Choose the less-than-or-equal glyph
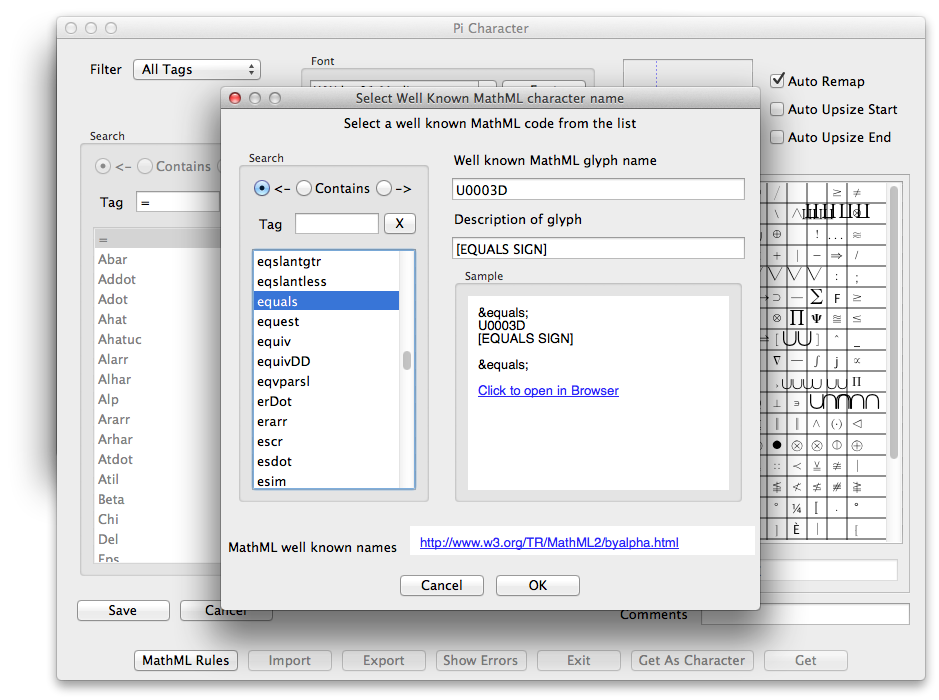Image resolution: width=939 pixels, height=700 pixels. (x=857, y=319)
